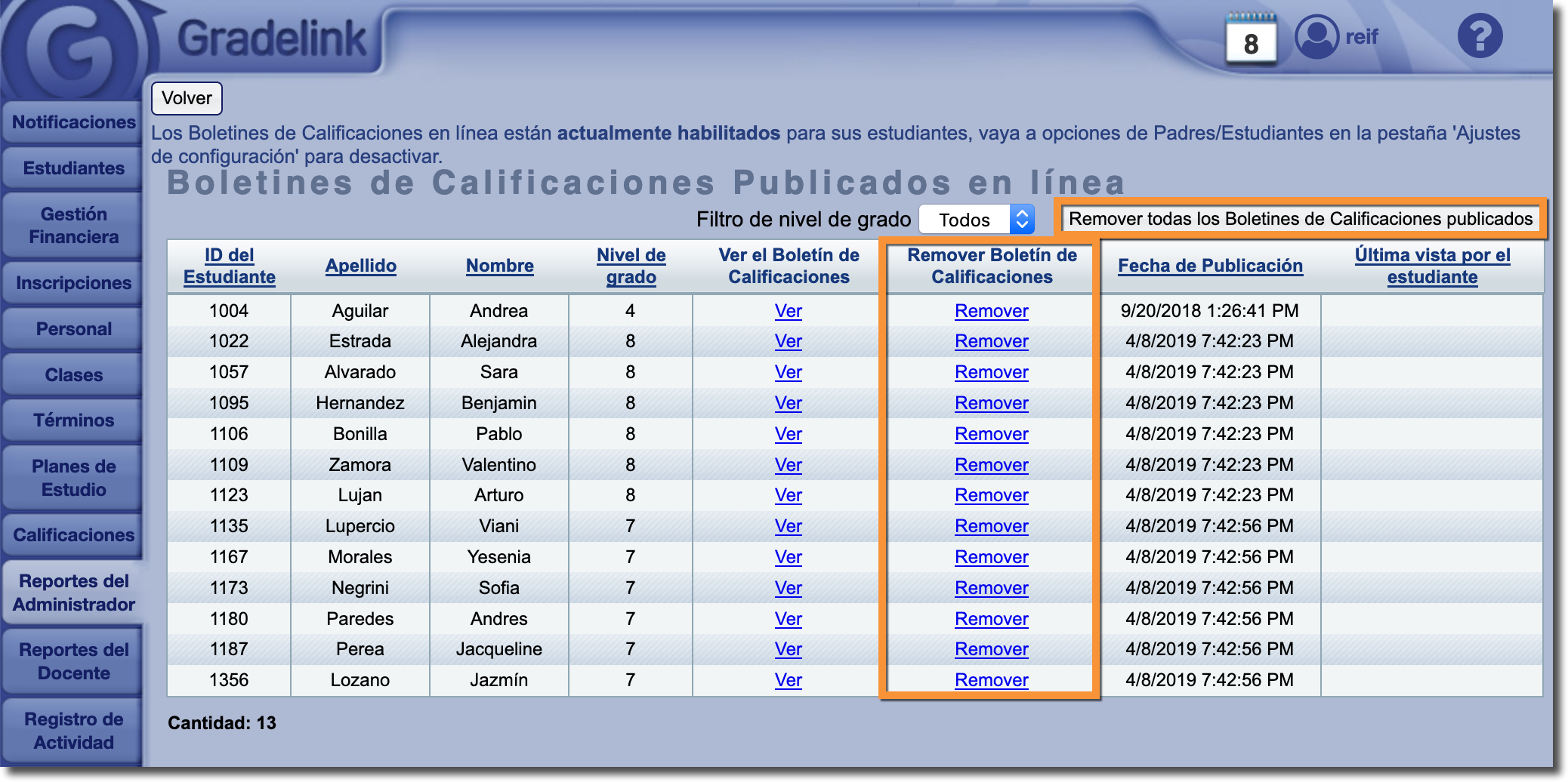View report card for Andrea Aguilar
The width and height of the screenshot is (1568, 782).
[788, 311]
